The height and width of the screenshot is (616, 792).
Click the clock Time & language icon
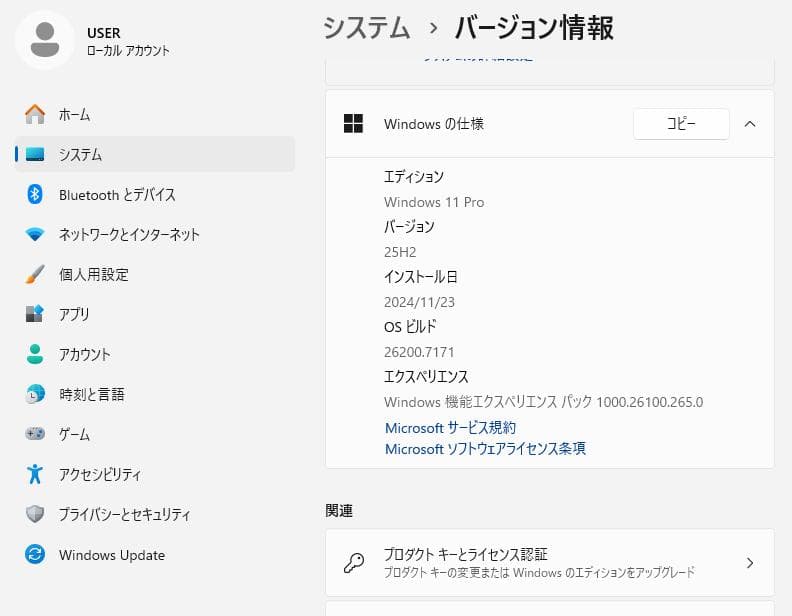(35, 394)
